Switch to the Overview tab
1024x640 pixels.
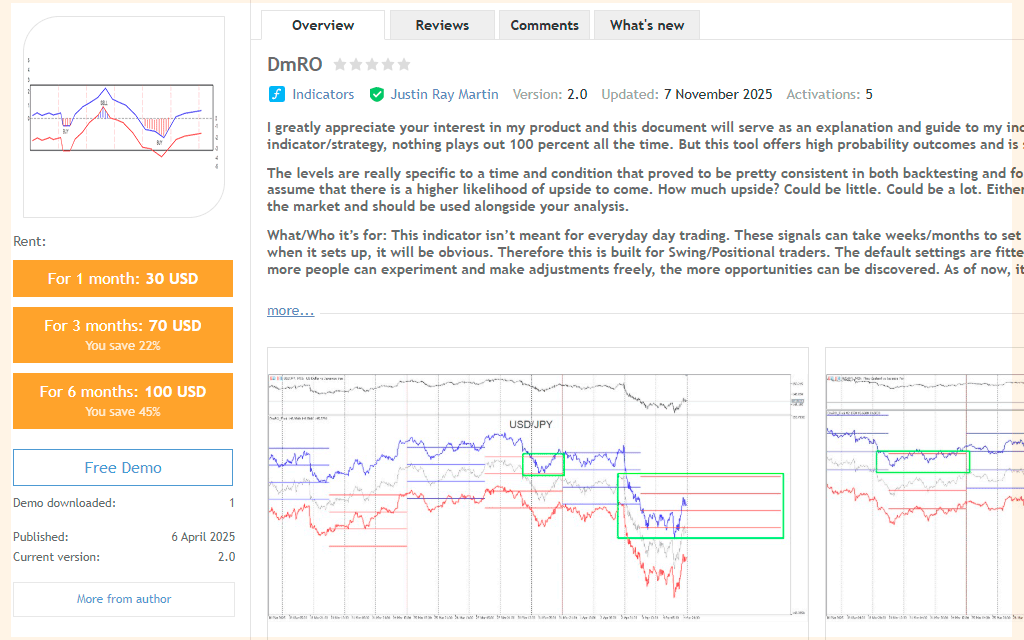point(323,25)
